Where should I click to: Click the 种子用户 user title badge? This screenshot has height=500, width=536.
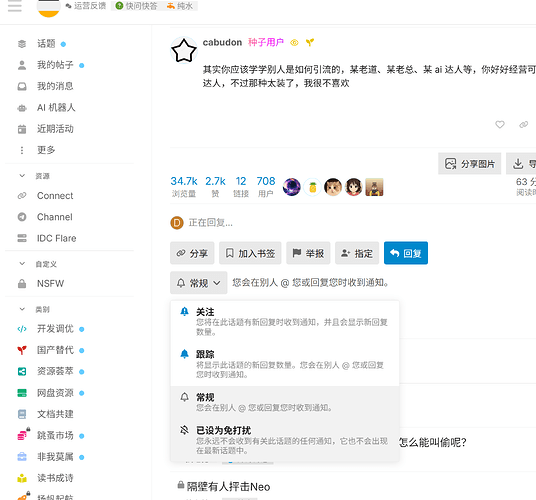(266, 42)
